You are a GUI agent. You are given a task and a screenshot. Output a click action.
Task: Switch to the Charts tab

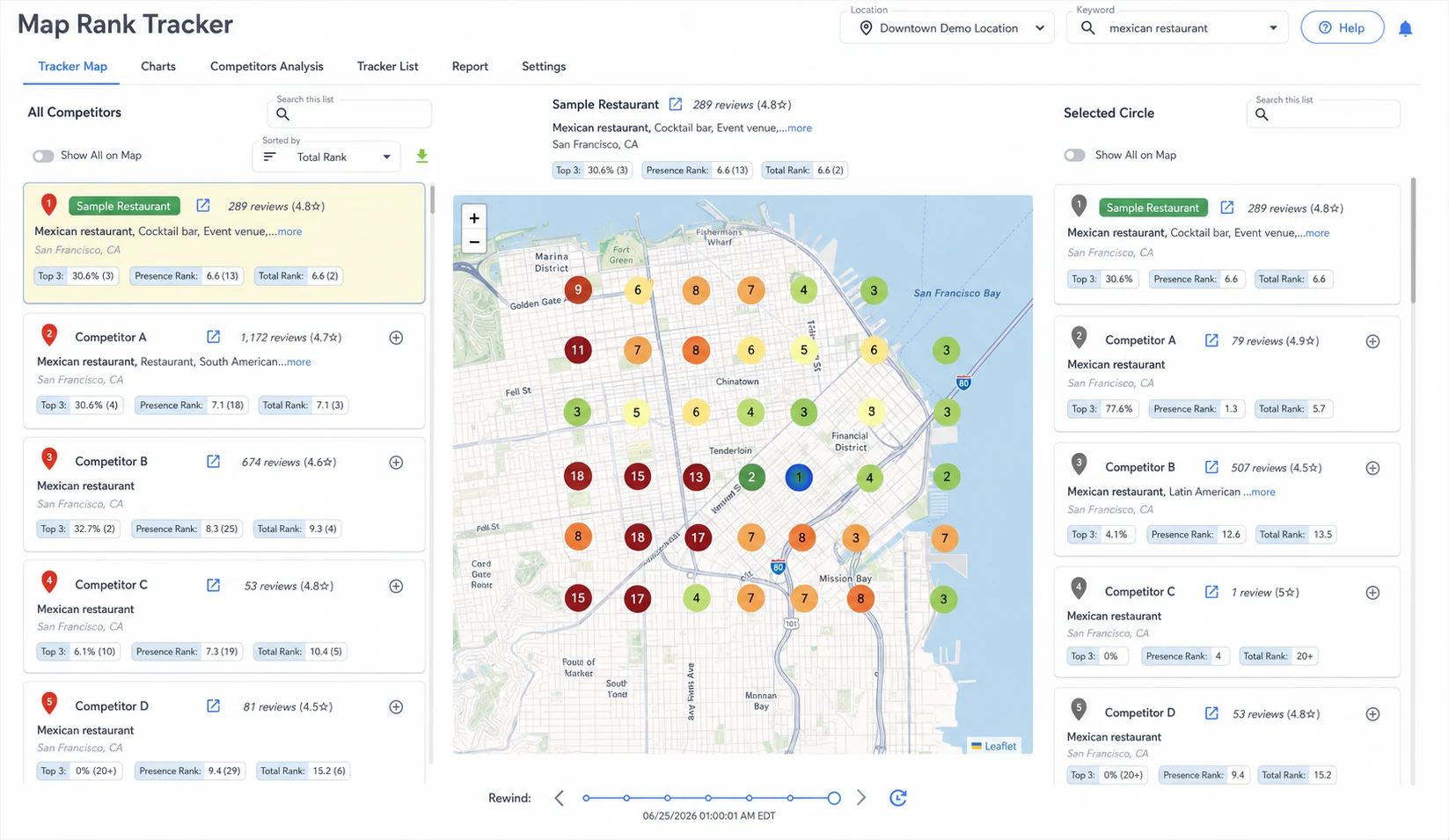pos(158,66)
